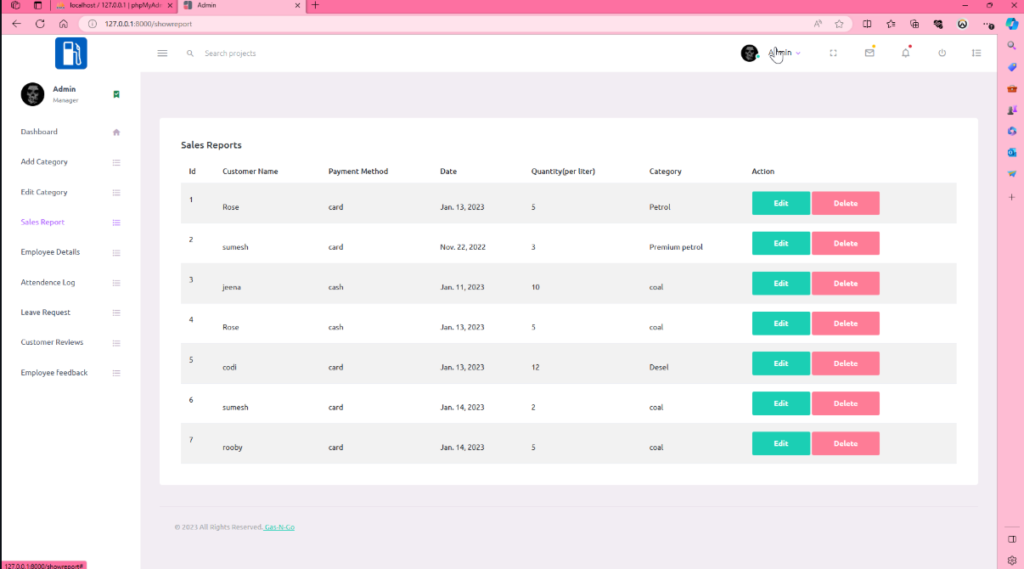1024x569 pixels.
Task: Click the list icon next to Employee feedback
Action: tap(116, 373)
